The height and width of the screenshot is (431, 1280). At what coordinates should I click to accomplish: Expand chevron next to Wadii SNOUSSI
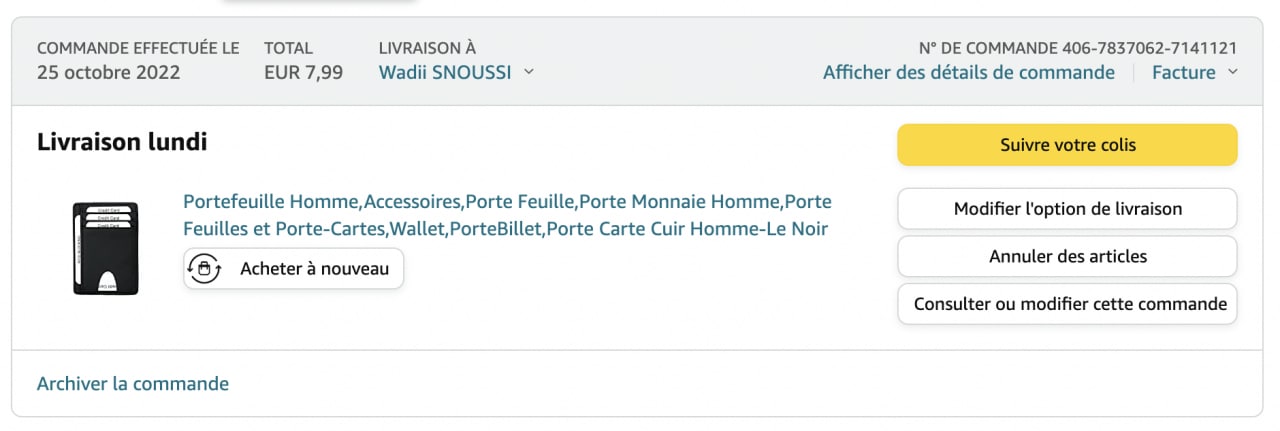(x=529, y=72)
